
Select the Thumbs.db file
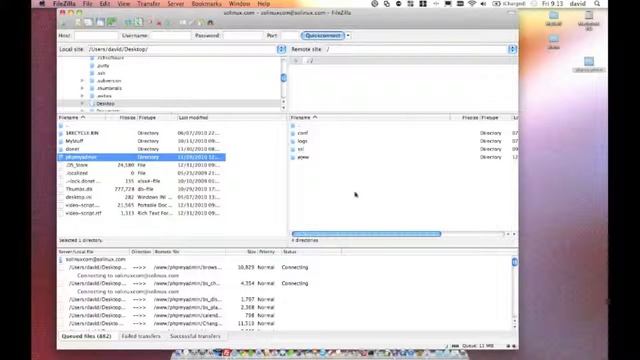coord(79,189)
